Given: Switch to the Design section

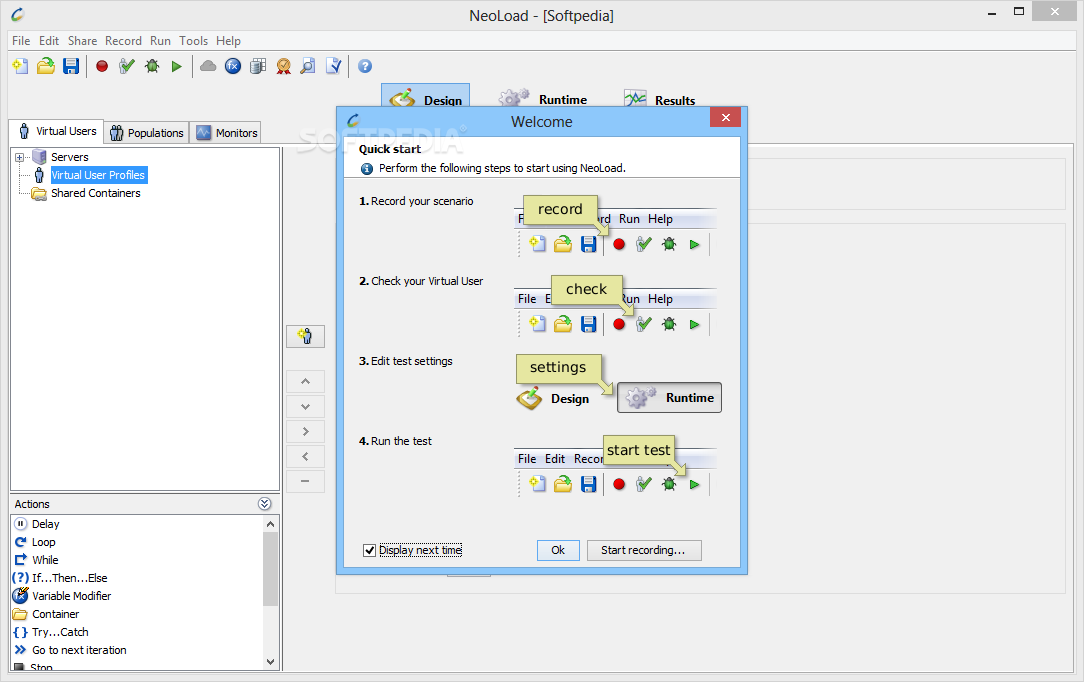Looking at the screenshot, I should (426, 96).
